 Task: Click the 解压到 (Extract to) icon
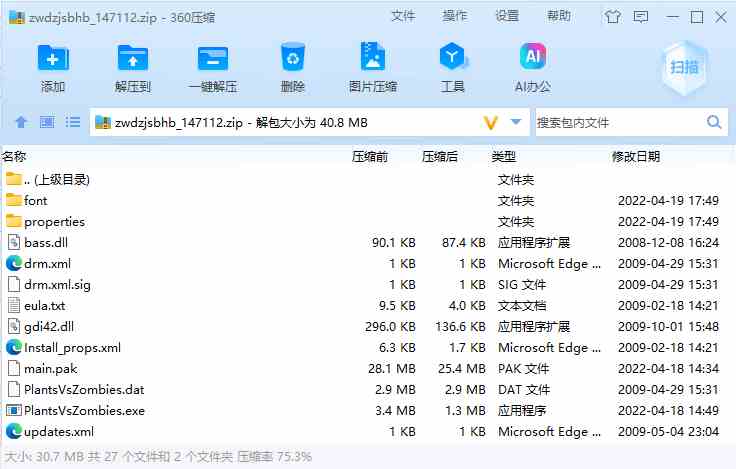point(133,58)
